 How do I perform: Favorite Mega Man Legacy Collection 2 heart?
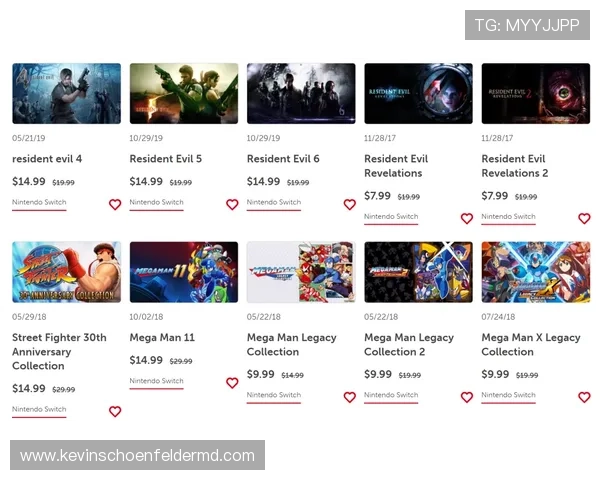click(467, 397)
